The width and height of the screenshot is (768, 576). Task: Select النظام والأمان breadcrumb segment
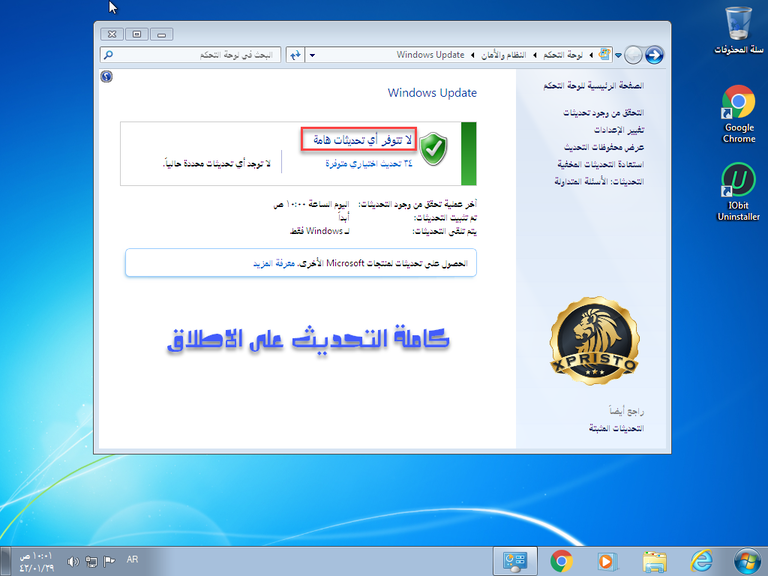(x=503, y=55)
